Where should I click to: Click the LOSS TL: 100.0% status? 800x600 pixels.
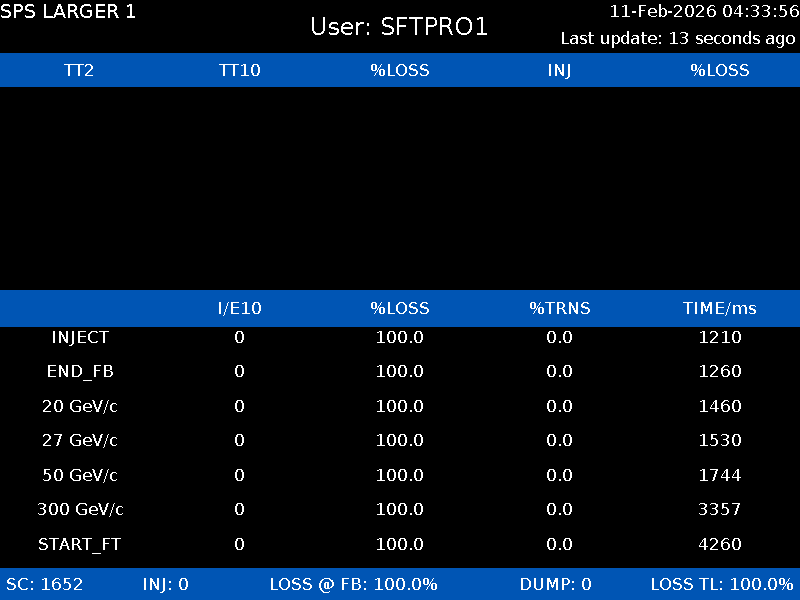pyautogui.click(x=721, y=584)
